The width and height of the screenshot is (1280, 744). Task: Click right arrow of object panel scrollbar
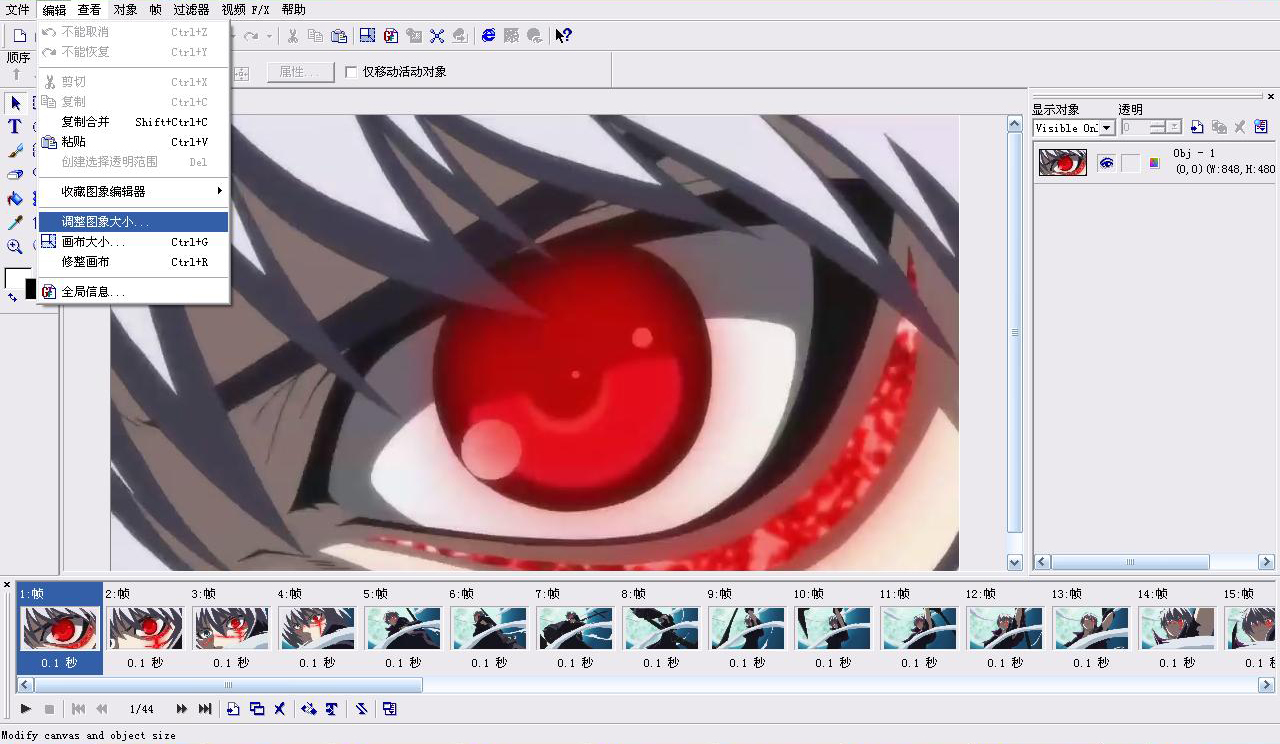[x=1266, y=563]
